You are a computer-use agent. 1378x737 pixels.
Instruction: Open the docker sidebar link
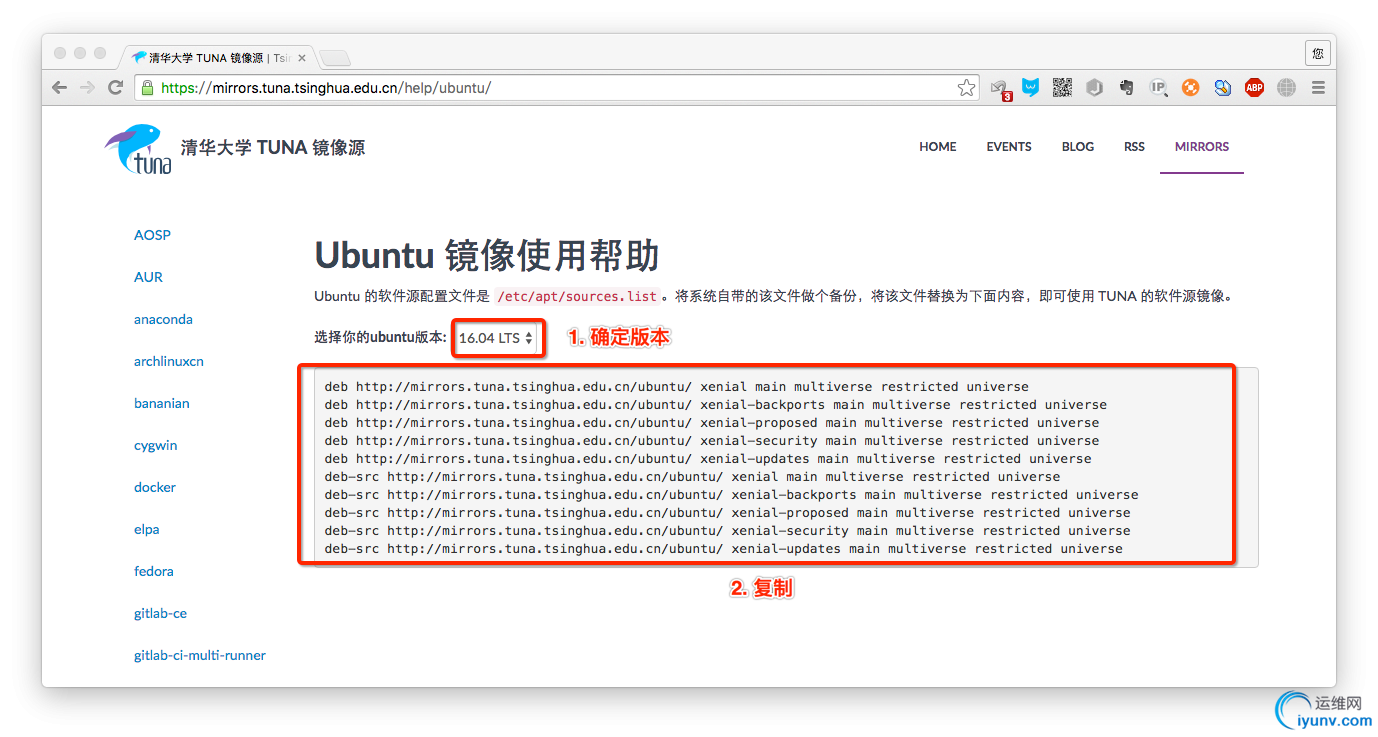(x=155, y=487)
